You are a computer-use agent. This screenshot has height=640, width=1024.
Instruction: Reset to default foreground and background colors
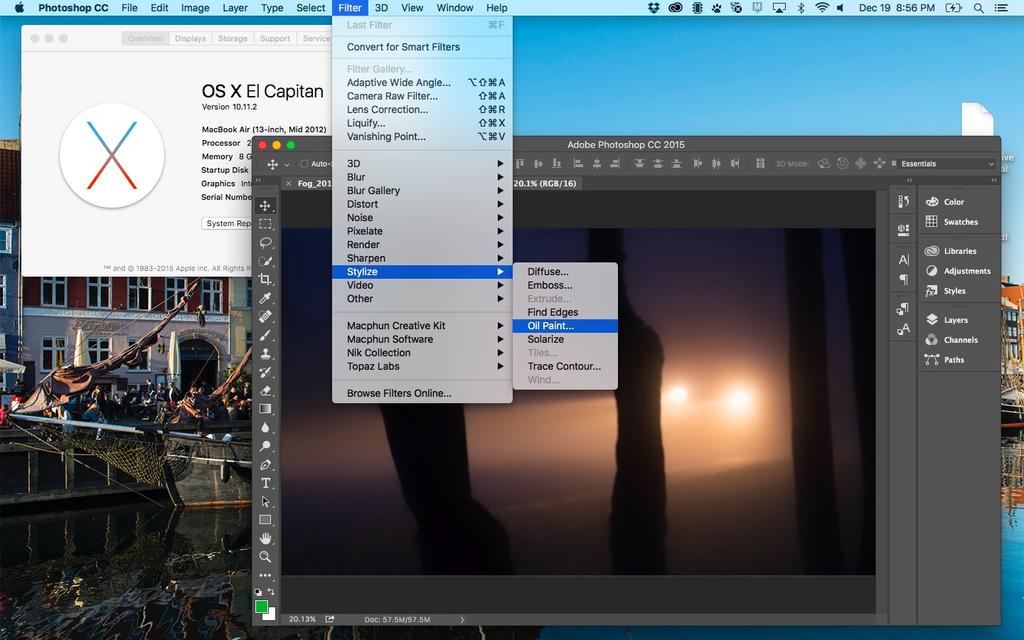click(257, 593)
